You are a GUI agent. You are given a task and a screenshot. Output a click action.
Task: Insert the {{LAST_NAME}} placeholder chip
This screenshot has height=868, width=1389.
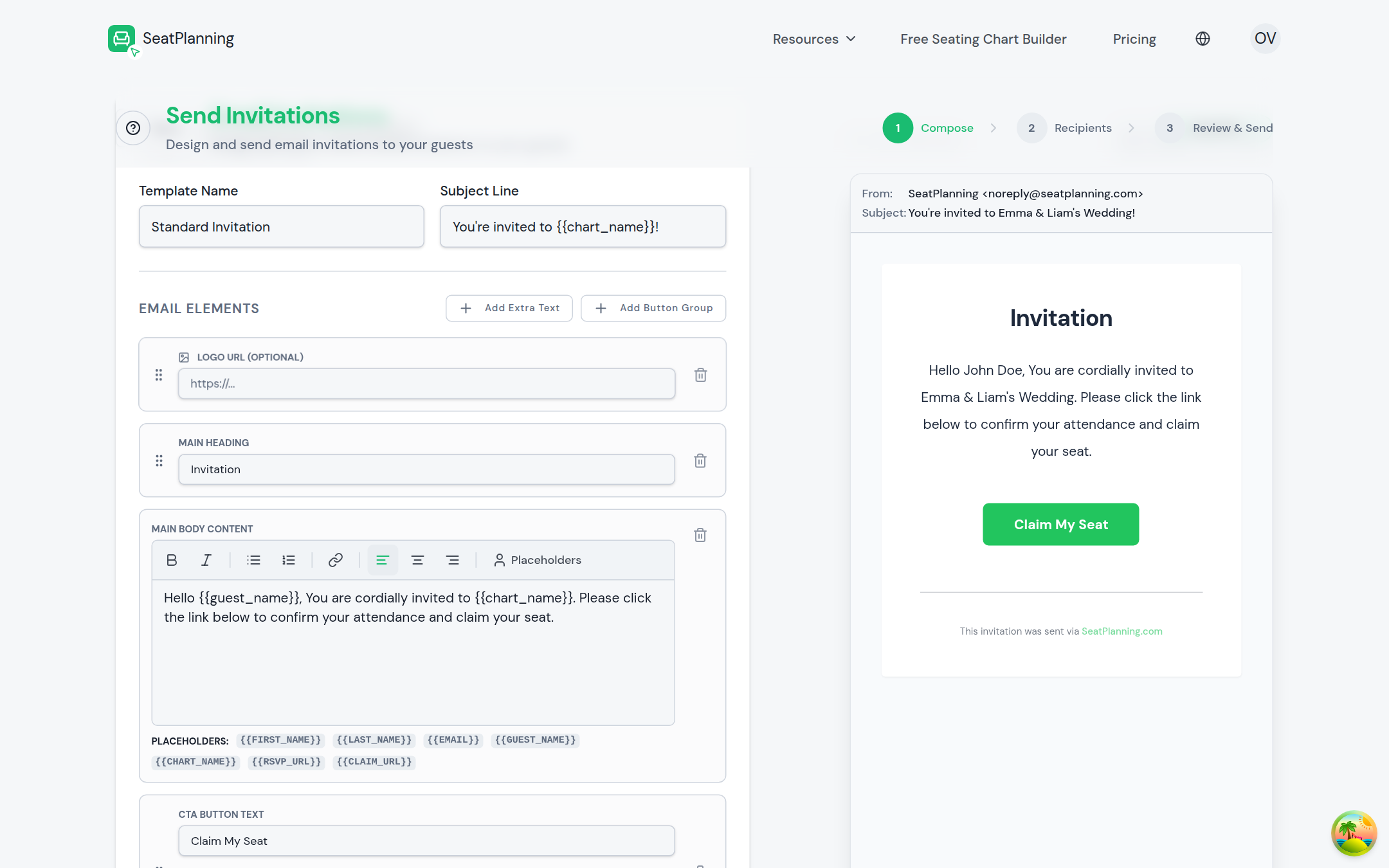coord(374,740)
